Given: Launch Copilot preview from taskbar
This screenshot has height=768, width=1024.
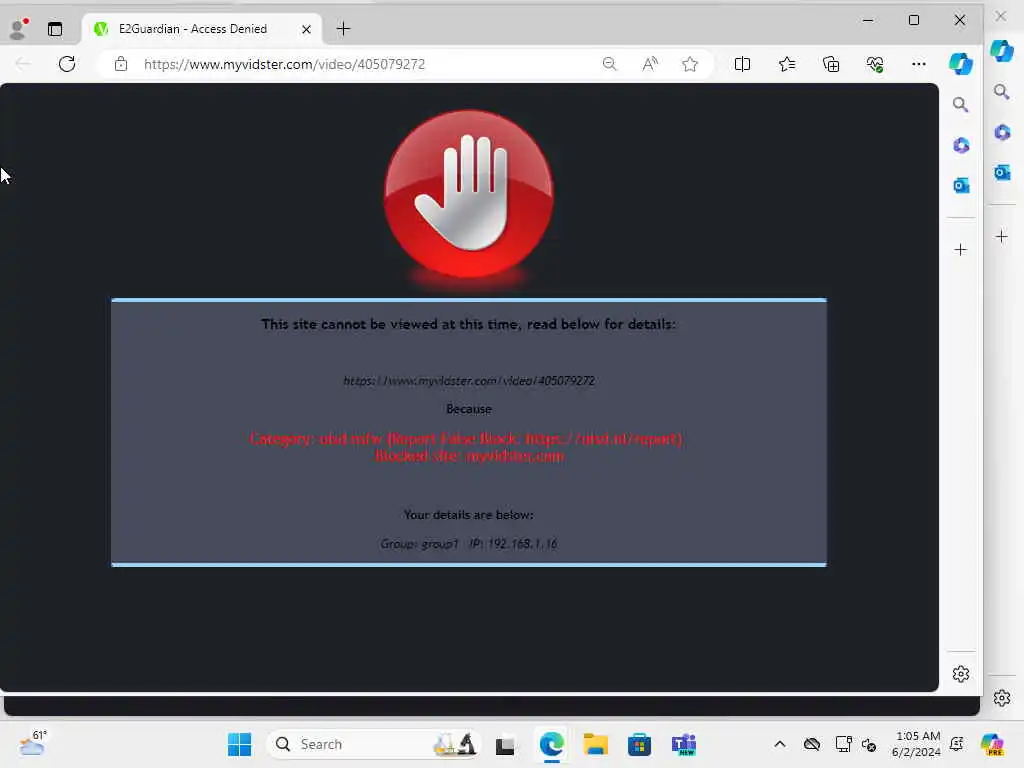Looking at the screenshot, I should click(992, 744).
